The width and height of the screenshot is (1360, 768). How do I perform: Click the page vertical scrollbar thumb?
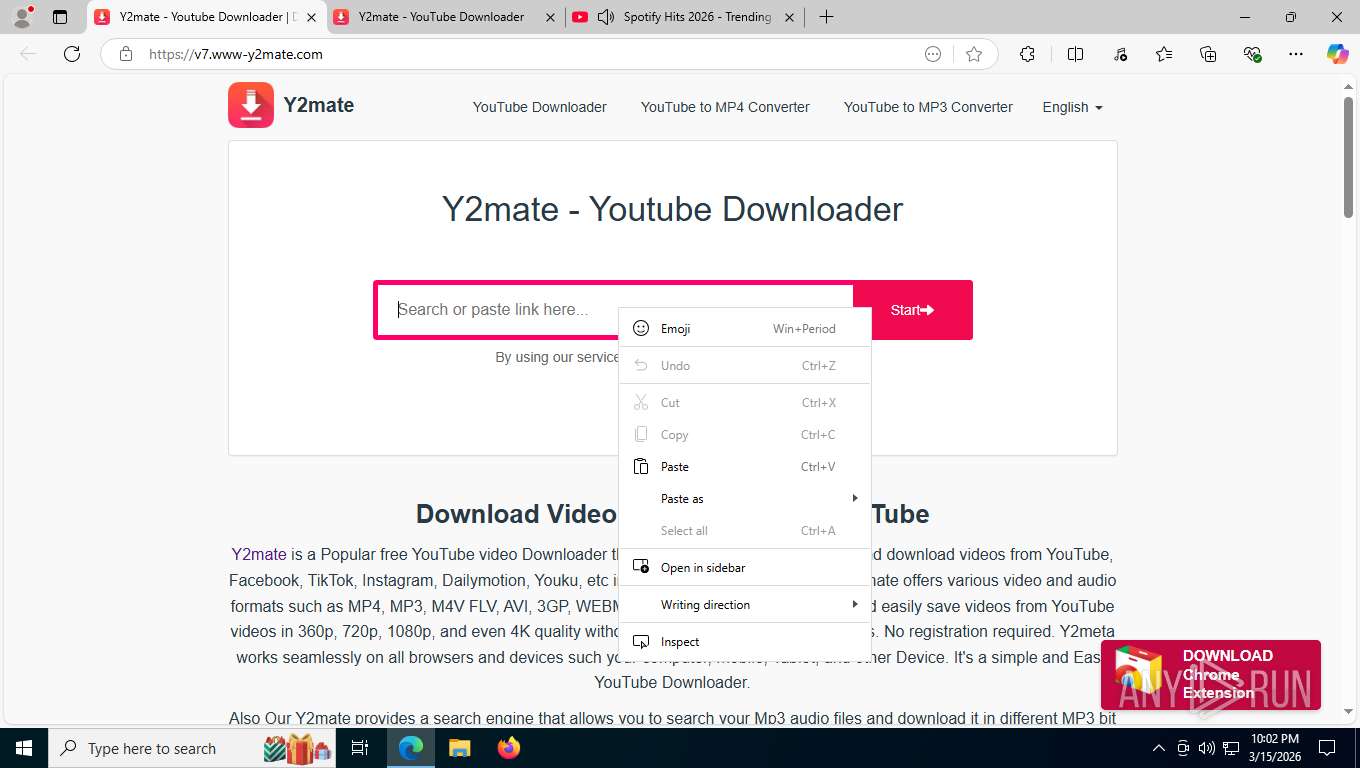1348,156
